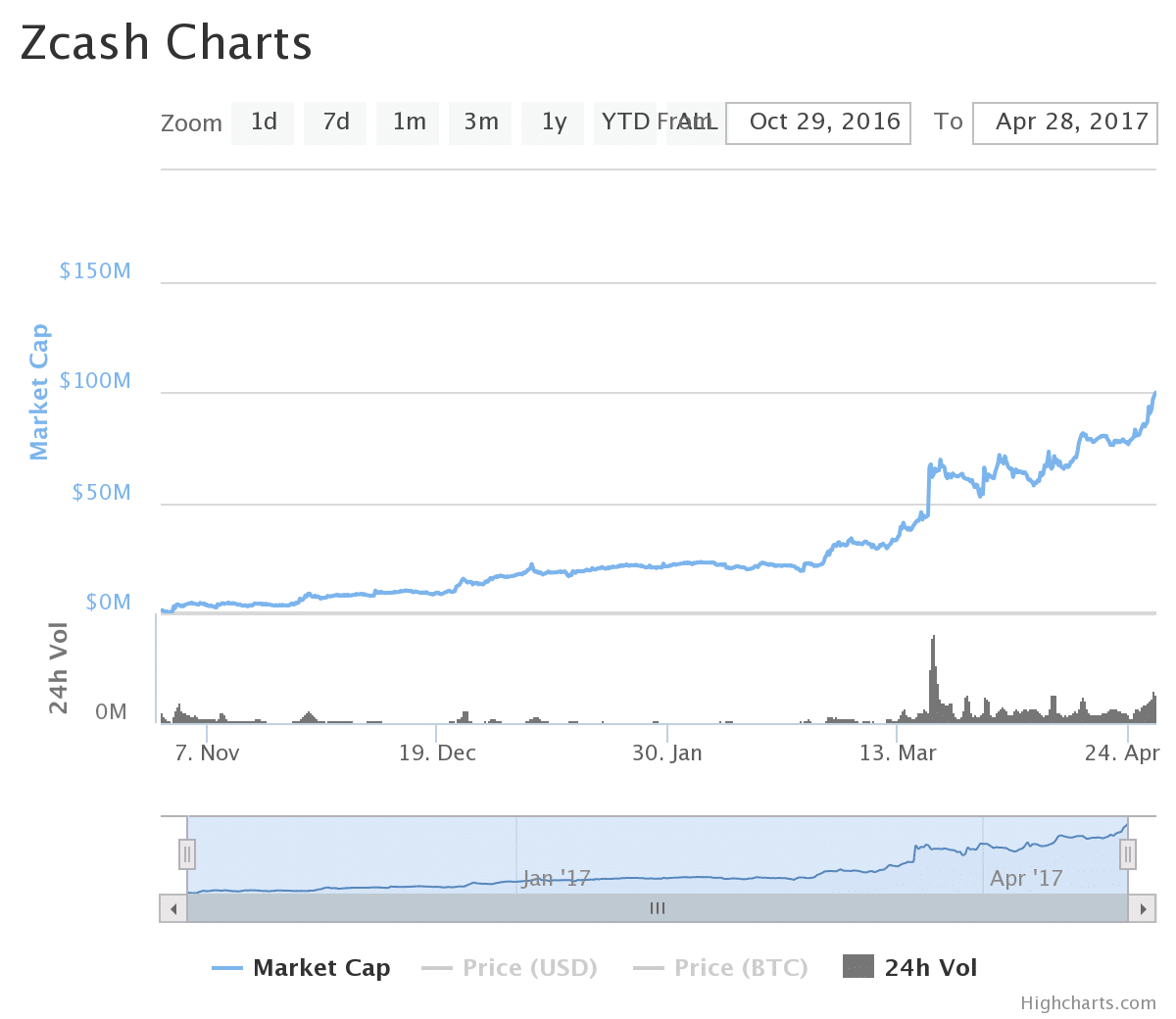Click the navigator left scroll arrow
This screenshot has width=1176, height=1019.
click(173, 908)
